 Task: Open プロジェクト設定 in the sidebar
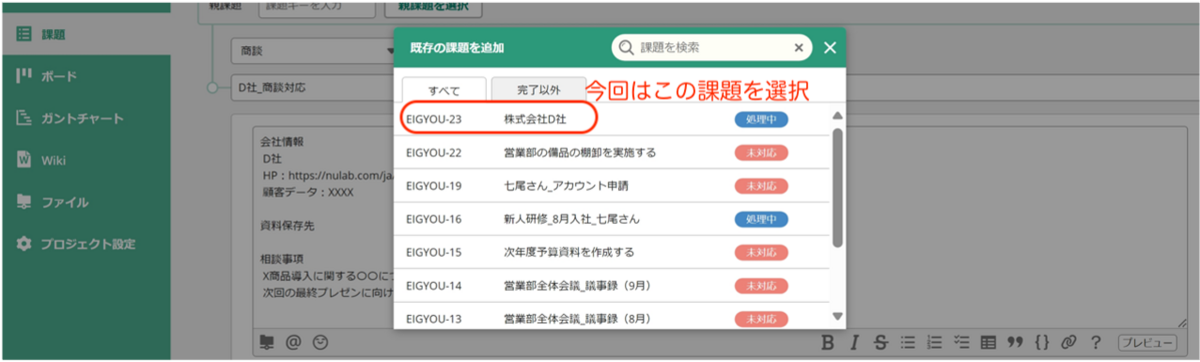click(85, 244)
